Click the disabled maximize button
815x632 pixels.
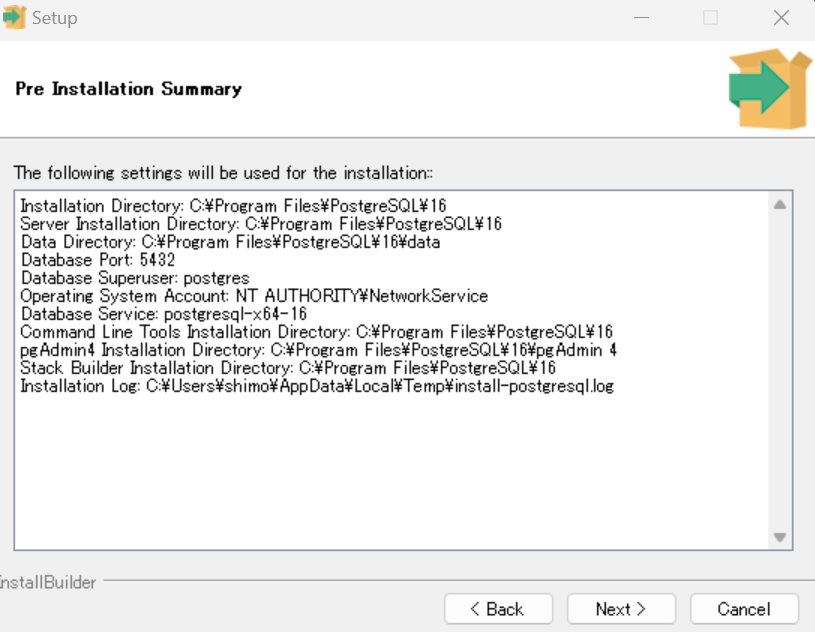711,18
